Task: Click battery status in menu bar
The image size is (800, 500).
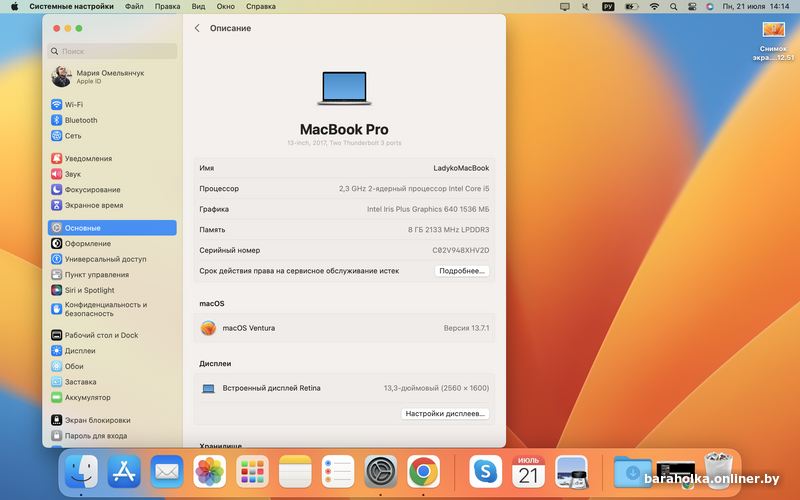Action: coord(632,7)
